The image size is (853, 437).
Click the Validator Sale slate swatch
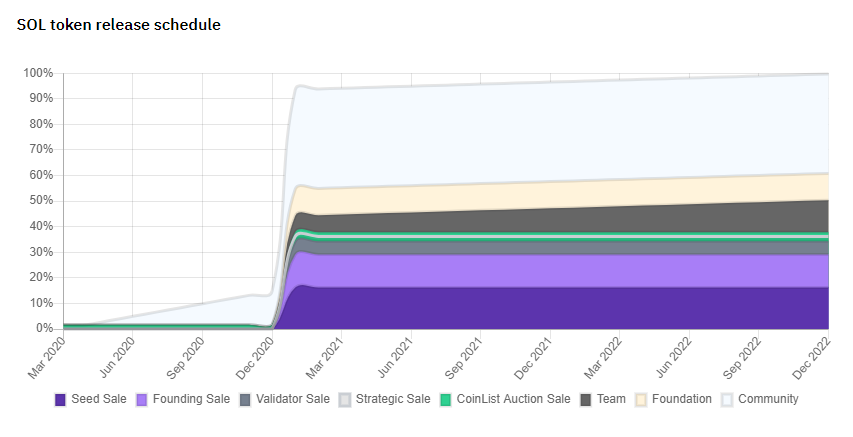[x=245, y=400]
